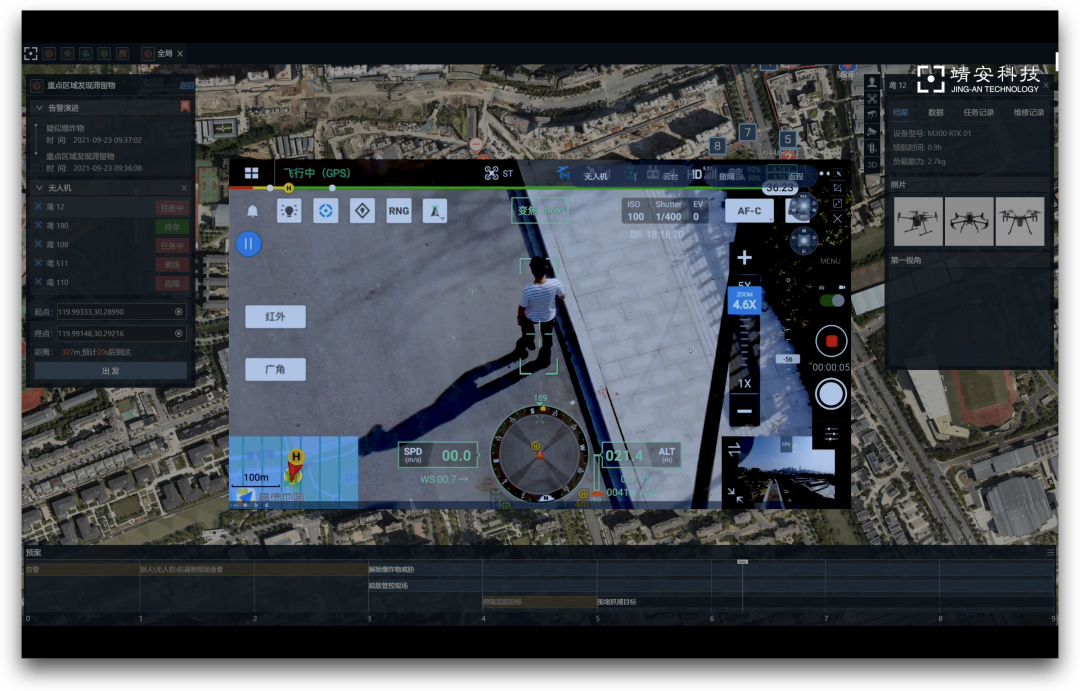The width and height of the screenshot is (1080, 691).
Task: Click the red bookmark icon in 告警演进 header
Action: tap(185, 107)
